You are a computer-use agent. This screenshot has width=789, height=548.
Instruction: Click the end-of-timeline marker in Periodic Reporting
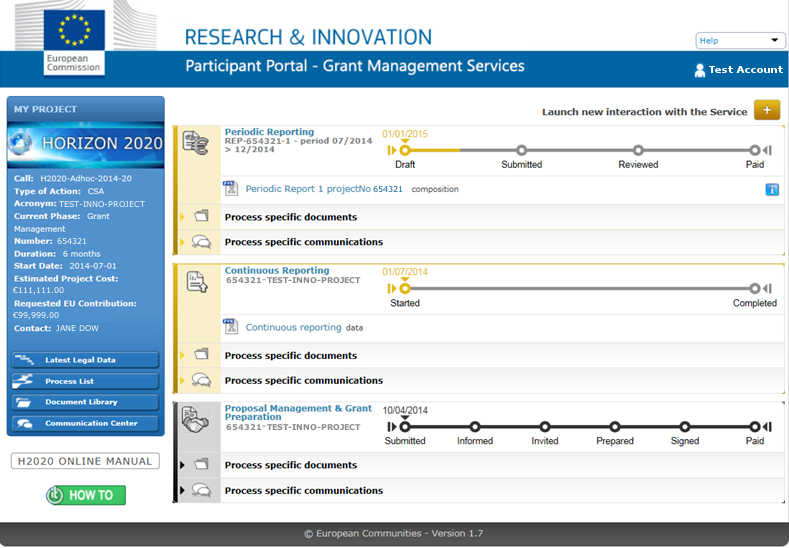(x=767, y=150)
